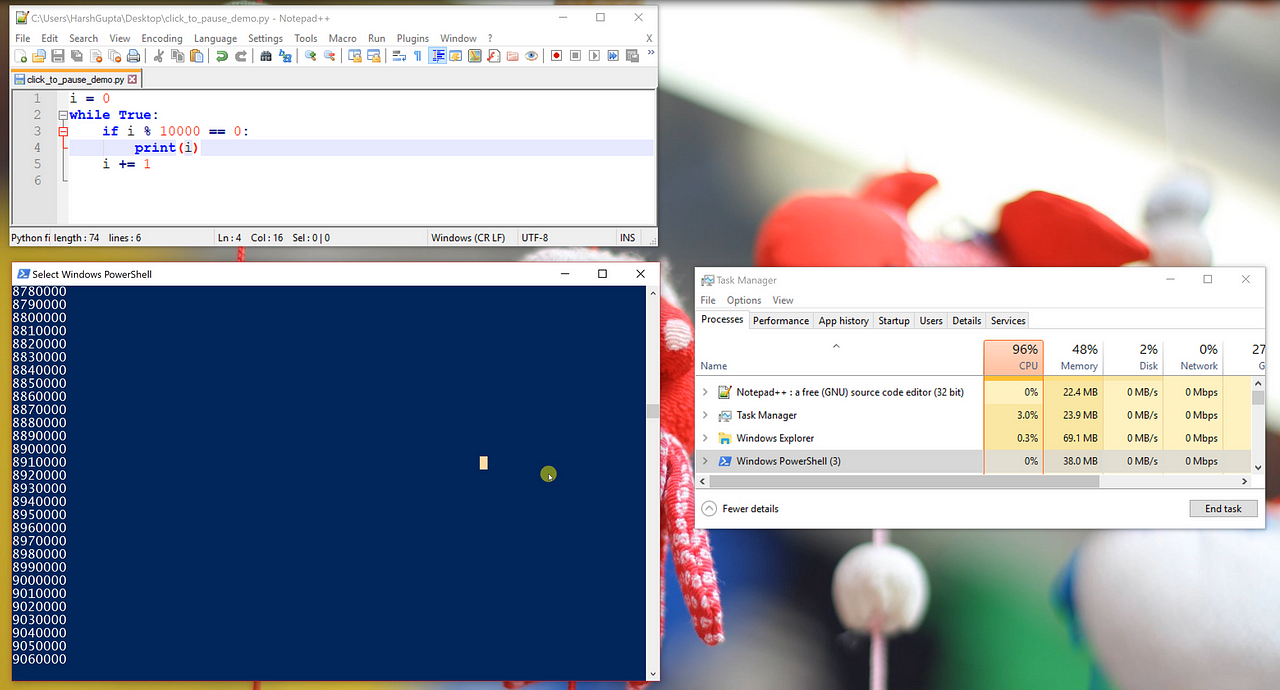The width and height of the screenshot is (1280, 690).
Task: Click the Zoom Out magnifier icon
Action: [329, 56]
